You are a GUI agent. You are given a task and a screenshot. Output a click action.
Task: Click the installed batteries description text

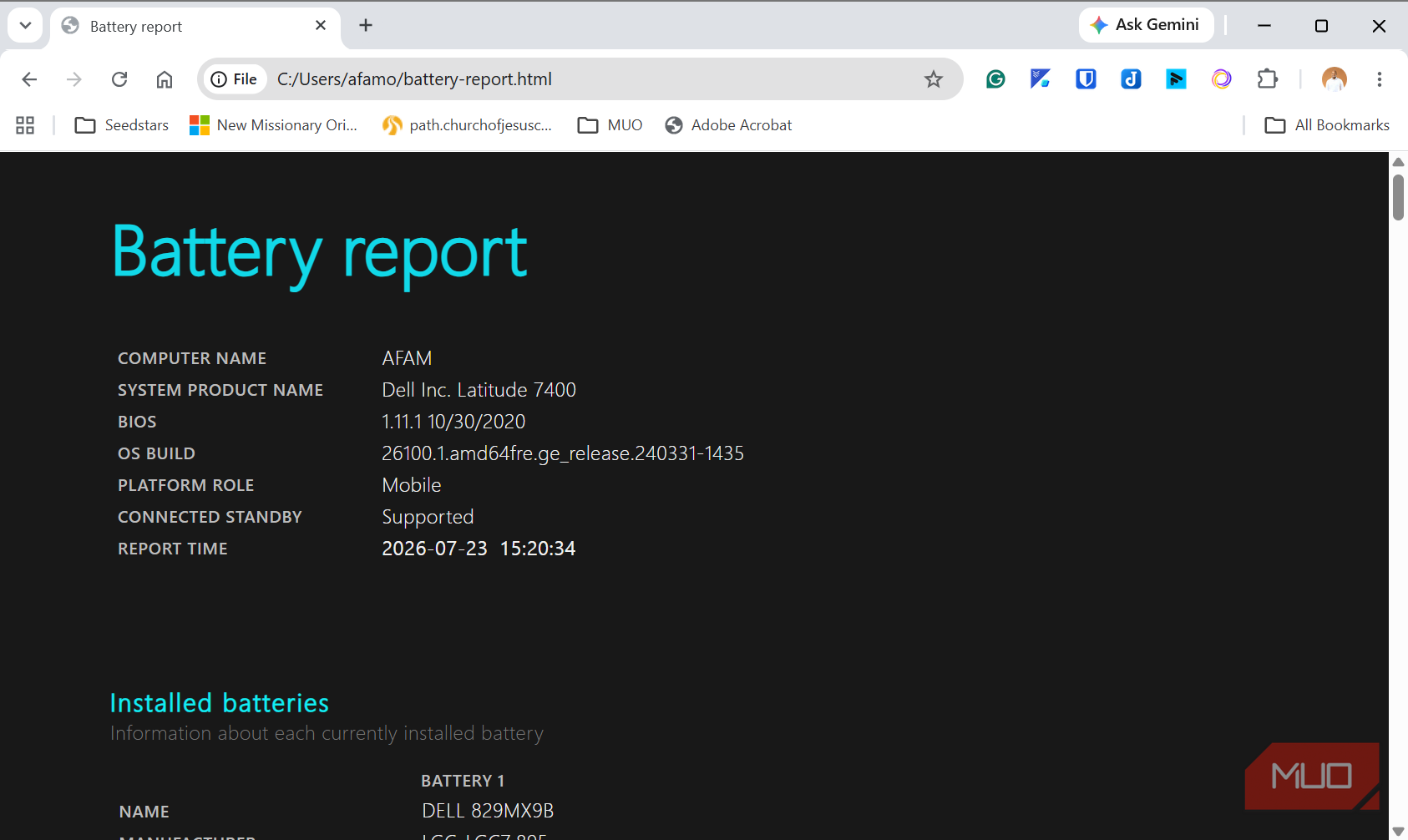327,733
